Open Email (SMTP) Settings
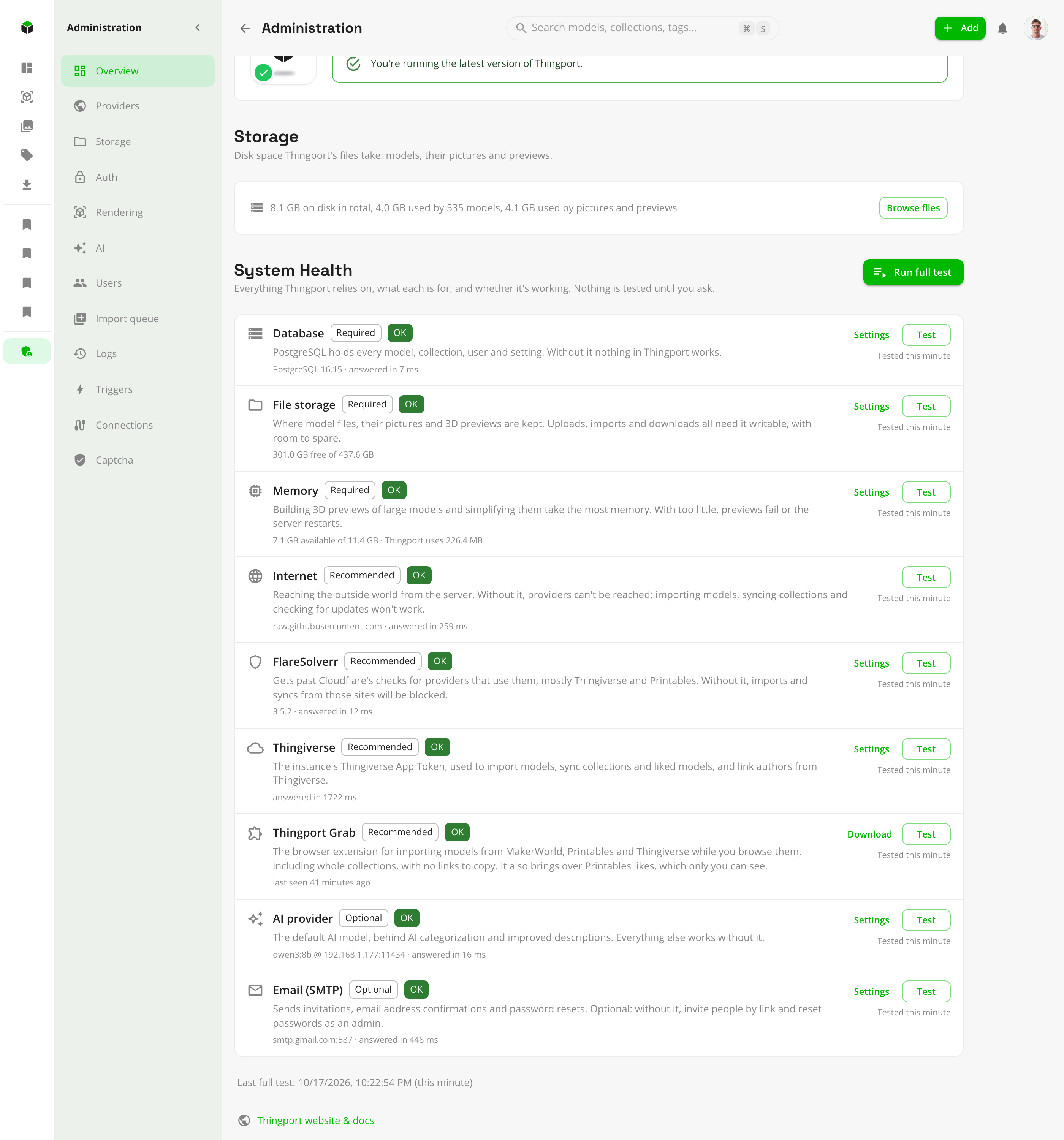 [871, 991]
